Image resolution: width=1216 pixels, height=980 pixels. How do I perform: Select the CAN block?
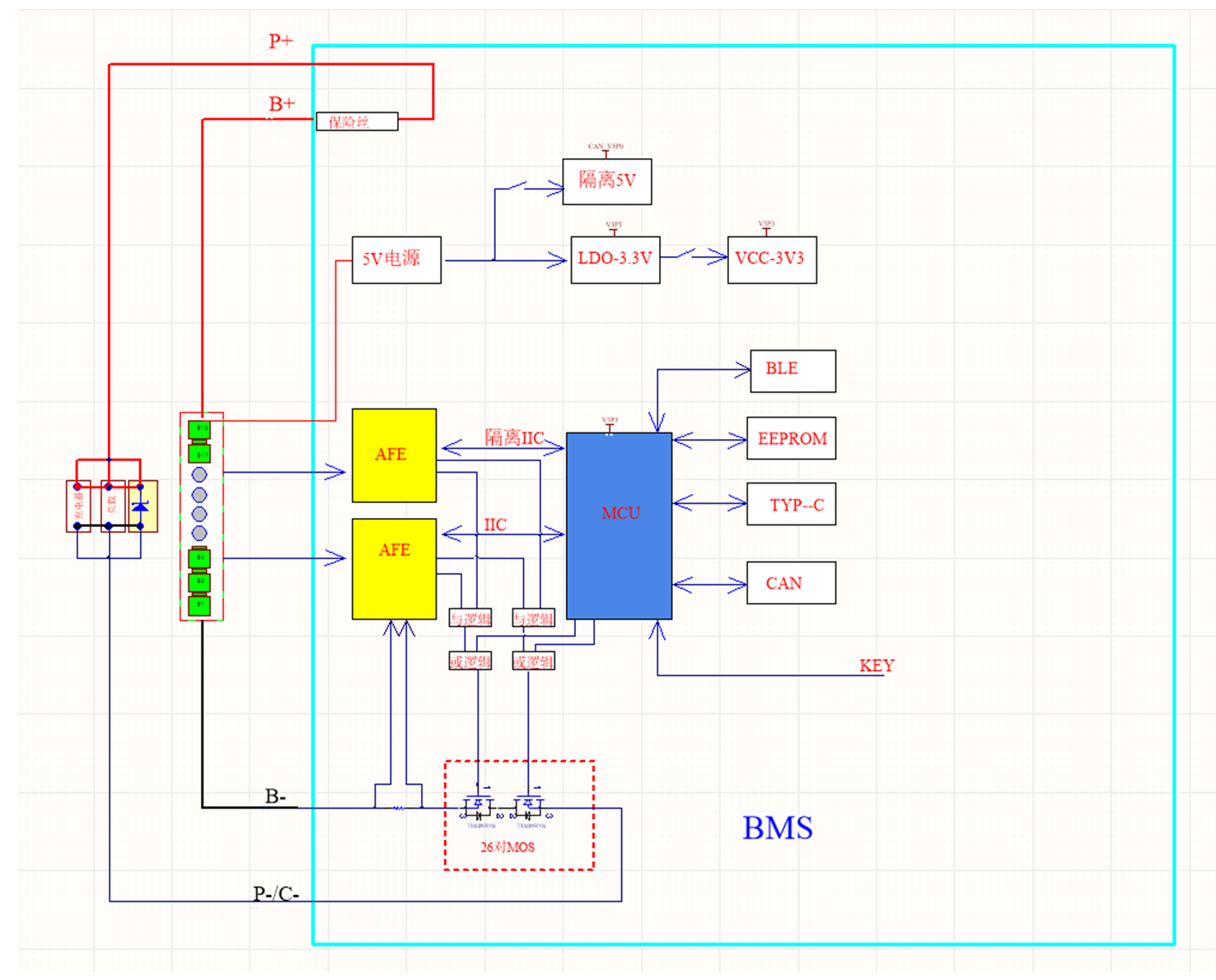(791, 583)
